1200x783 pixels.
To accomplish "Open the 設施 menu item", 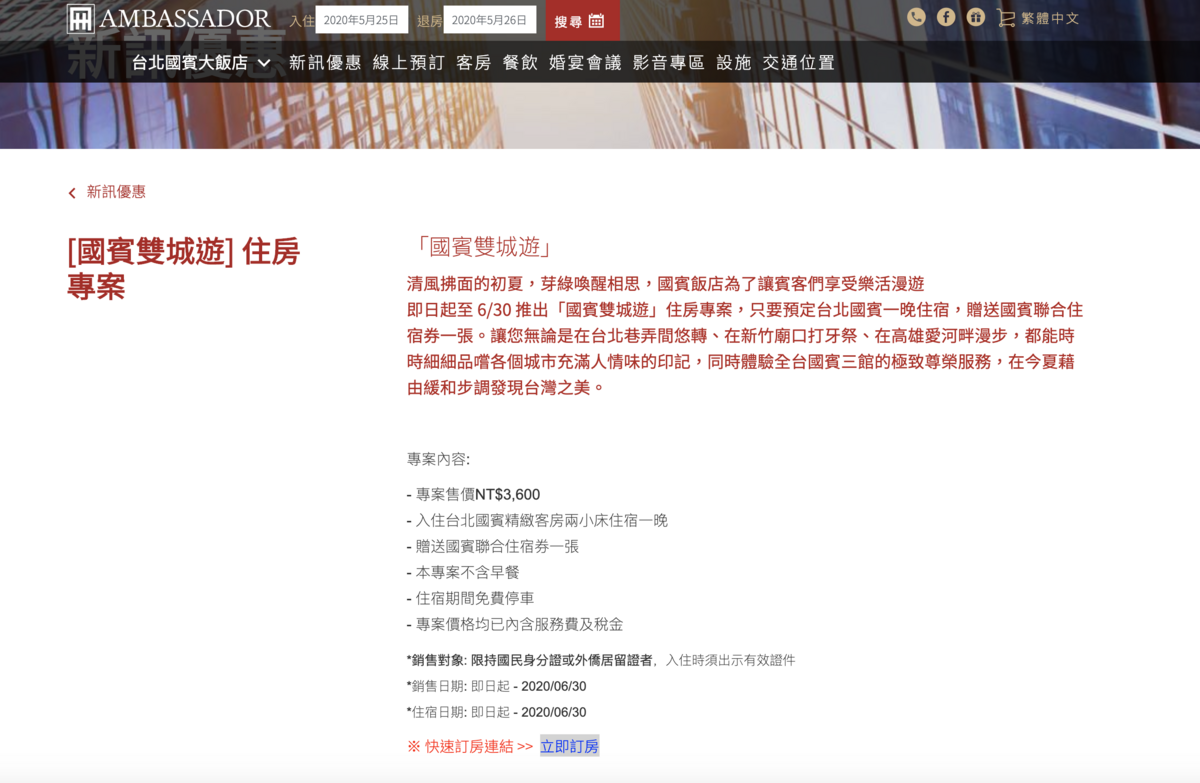I will point(734,63).
